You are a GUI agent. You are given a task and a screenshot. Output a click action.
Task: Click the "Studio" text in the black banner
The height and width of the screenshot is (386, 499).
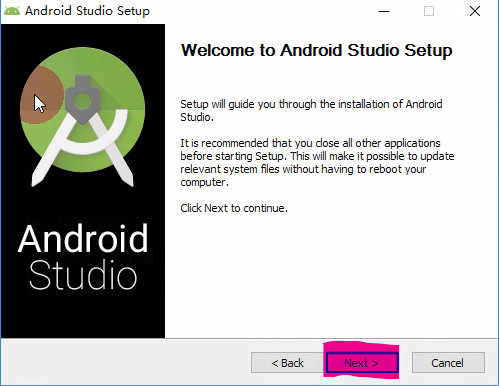click(x=83, y=275)
